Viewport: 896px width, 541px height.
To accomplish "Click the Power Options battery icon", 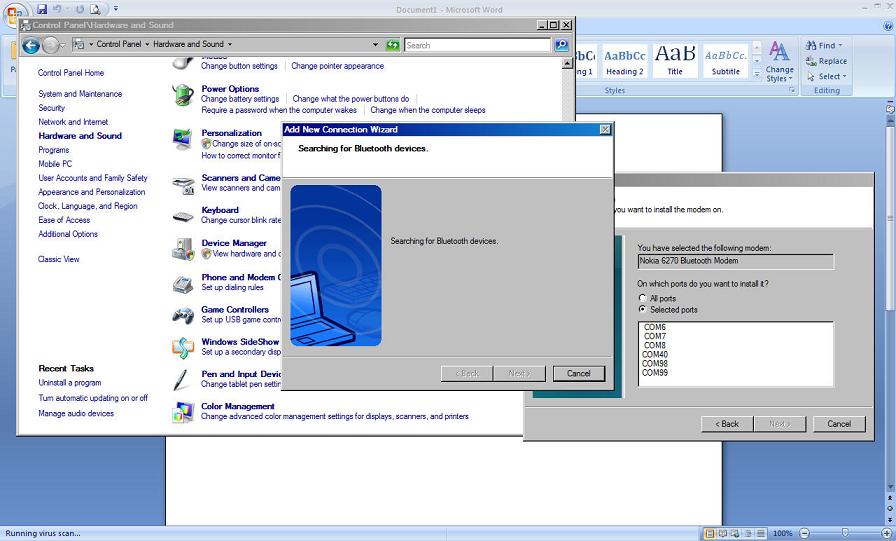I will click(183, 95).
